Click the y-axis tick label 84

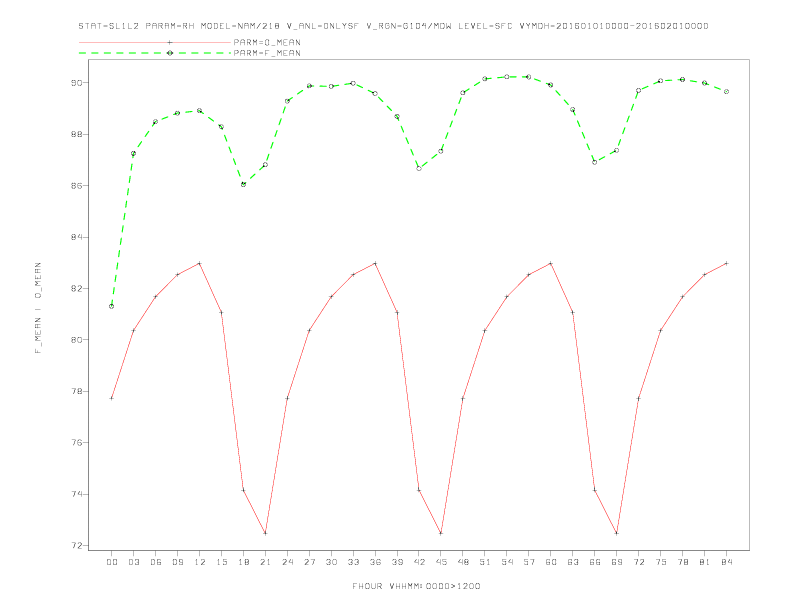click(76, 237)
